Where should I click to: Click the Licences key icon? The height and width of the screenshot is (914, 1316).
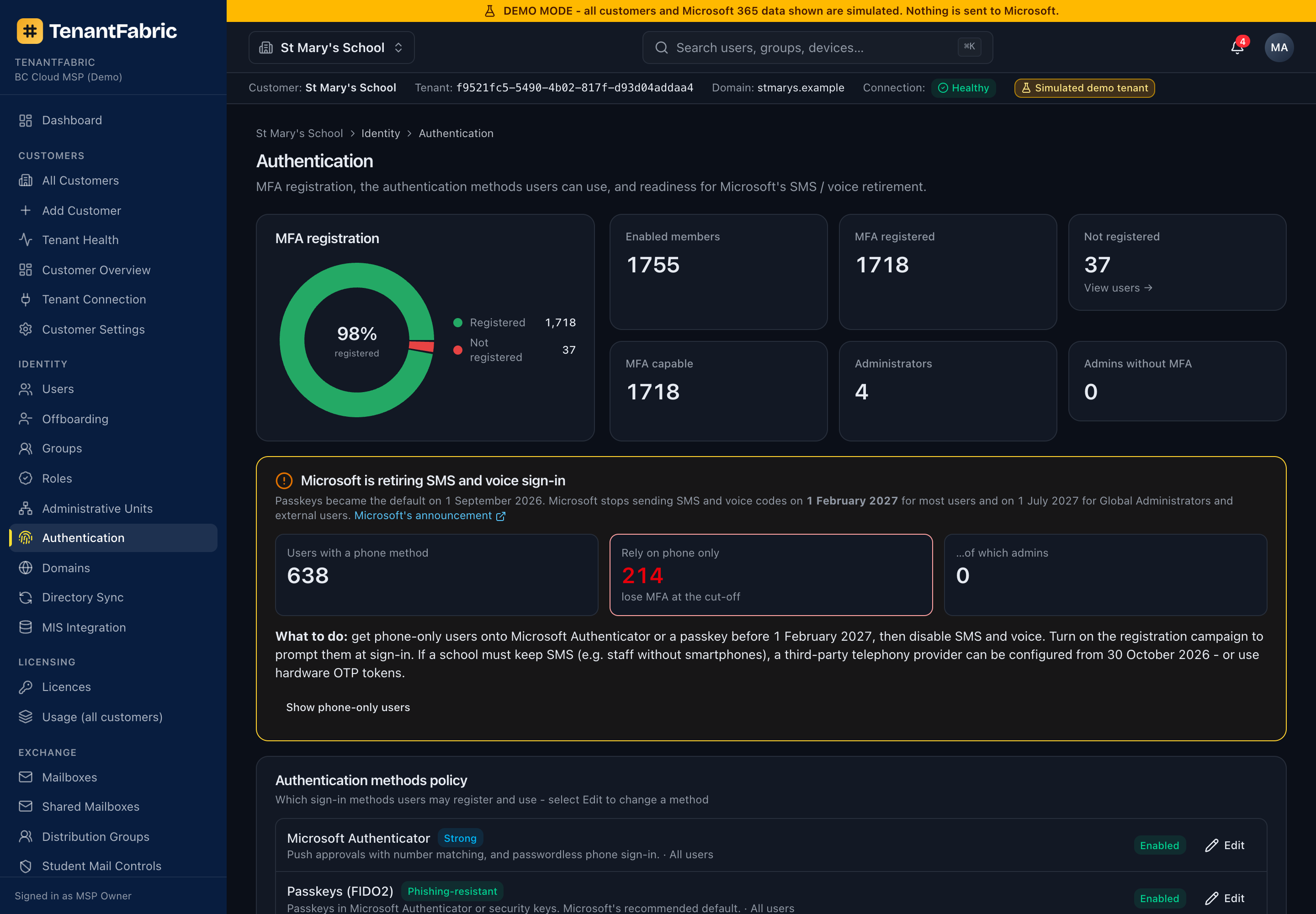tap(26, 687)
